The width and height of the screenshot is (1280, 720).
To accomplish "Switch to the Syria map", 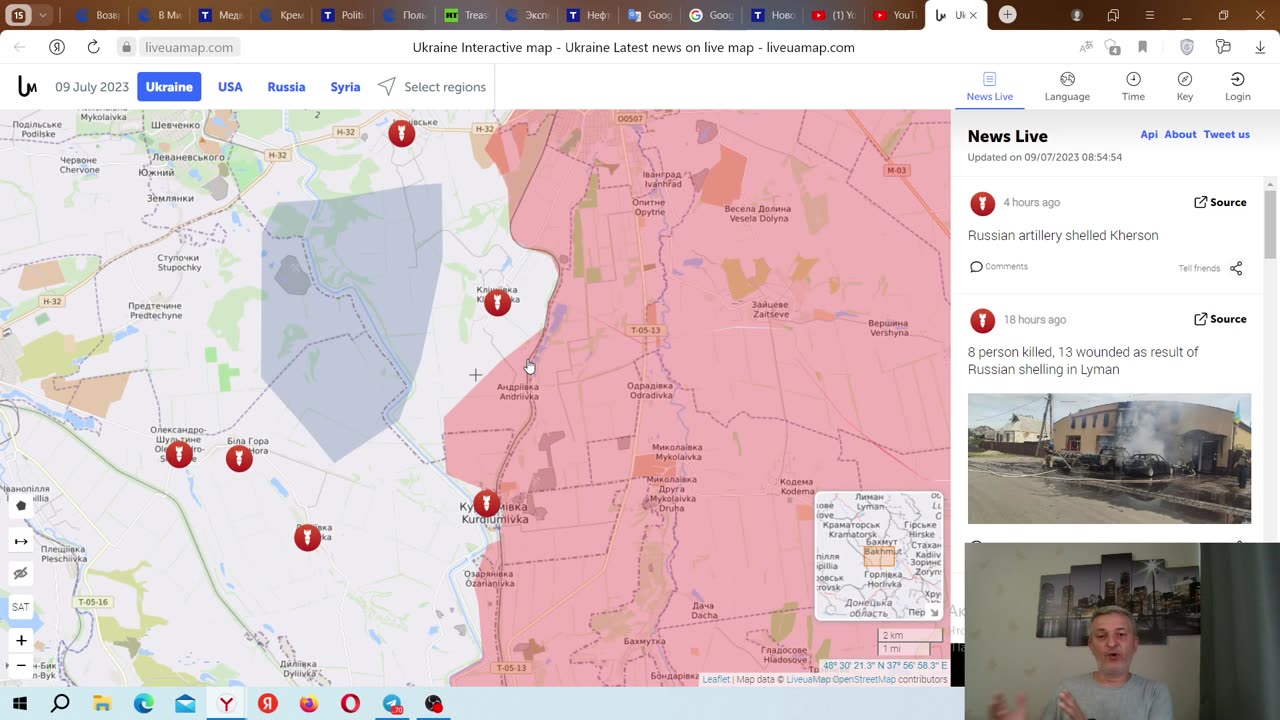I will (x=345, y=87).
